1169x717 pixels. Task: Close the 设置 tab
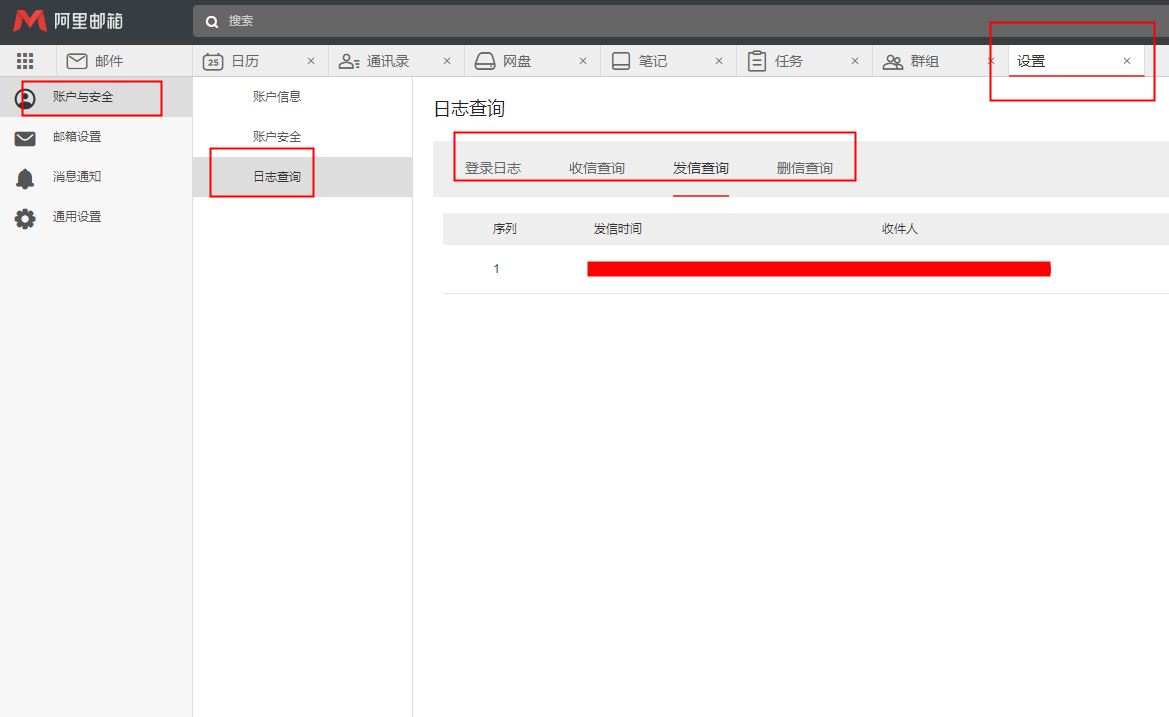[1126, 60]
